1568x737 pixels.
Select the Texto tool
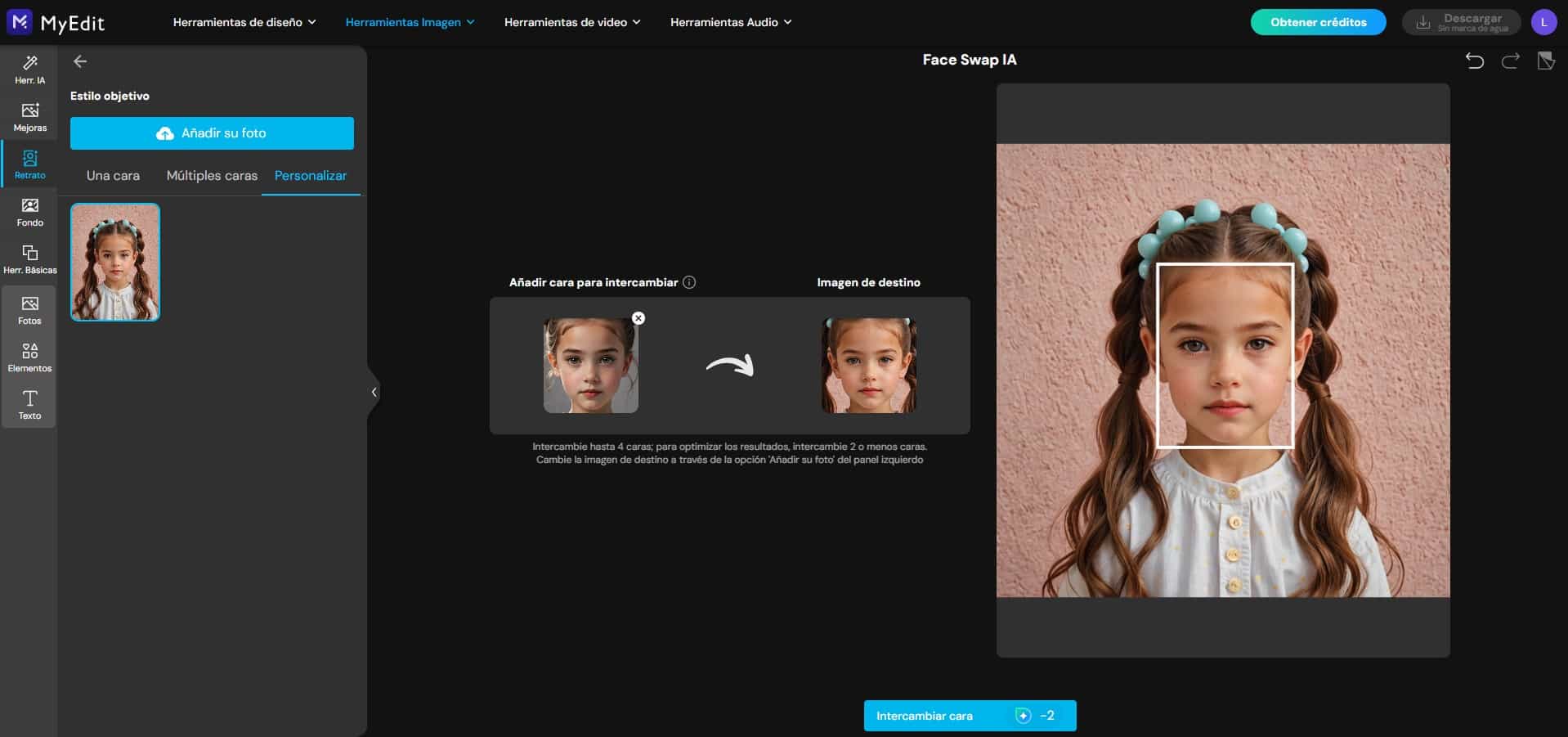pyautogui.click(x=29, y=405)
